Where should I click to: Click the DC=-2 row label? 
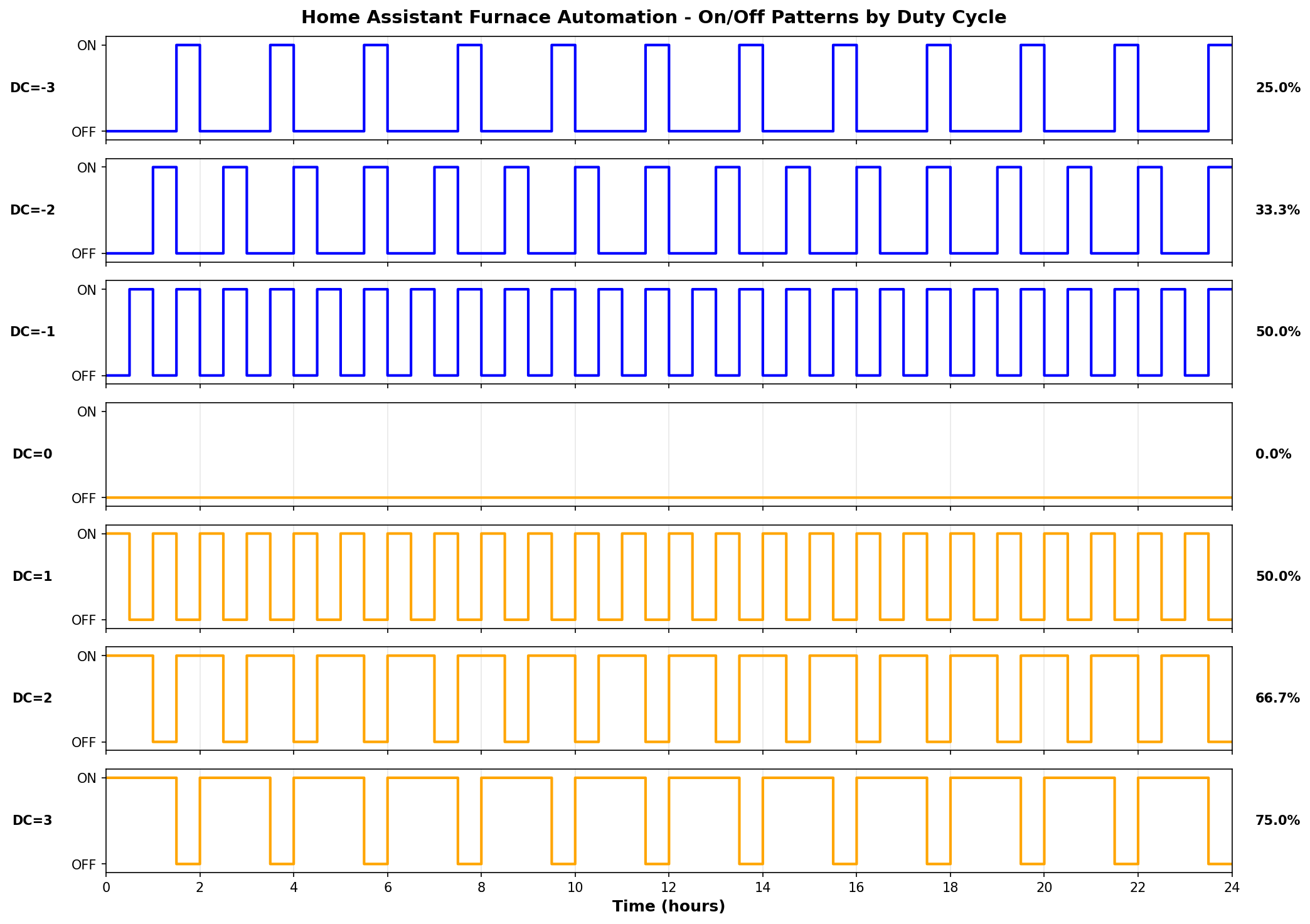click(33, 210)
